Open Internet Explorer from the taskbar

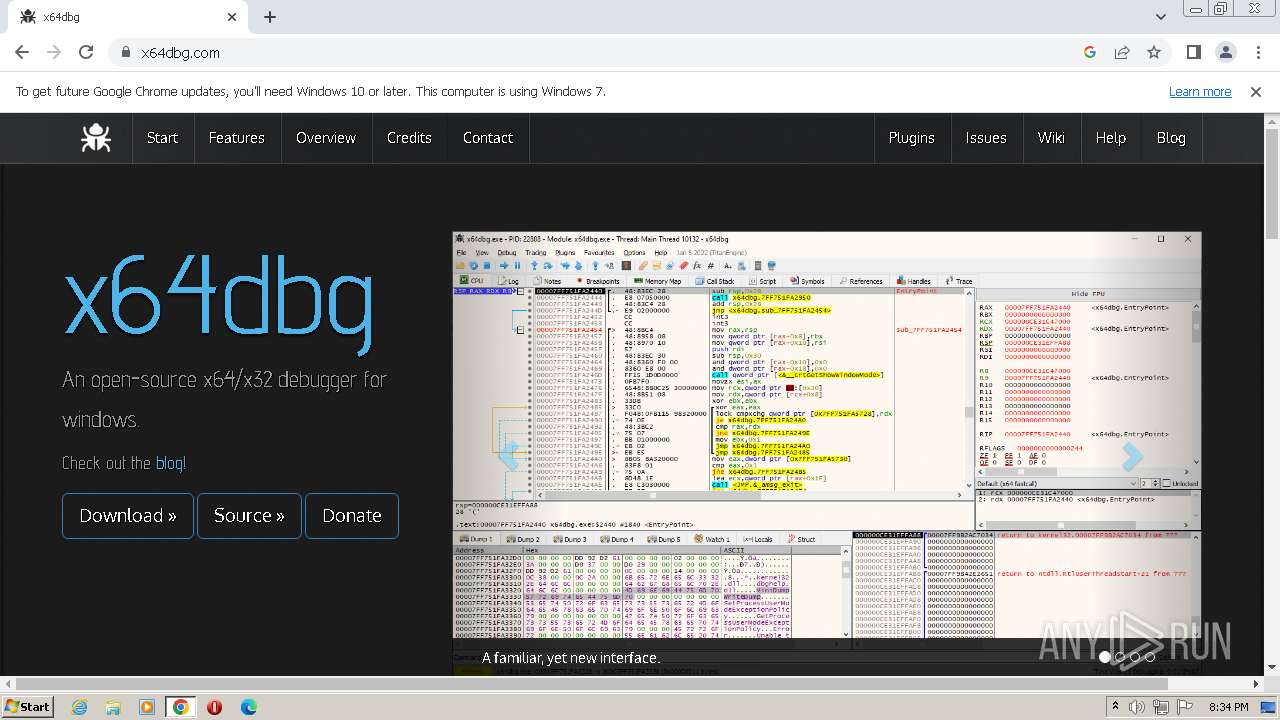tap(79, 707)
